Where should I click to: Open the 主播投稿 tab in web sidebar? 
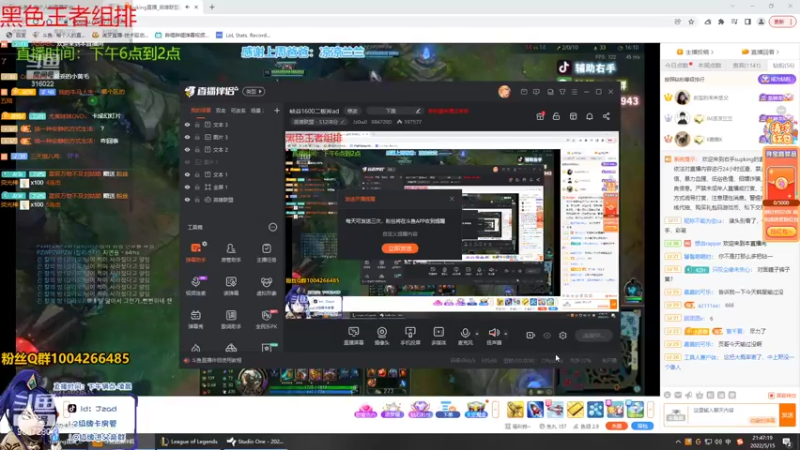pos(694,52)
